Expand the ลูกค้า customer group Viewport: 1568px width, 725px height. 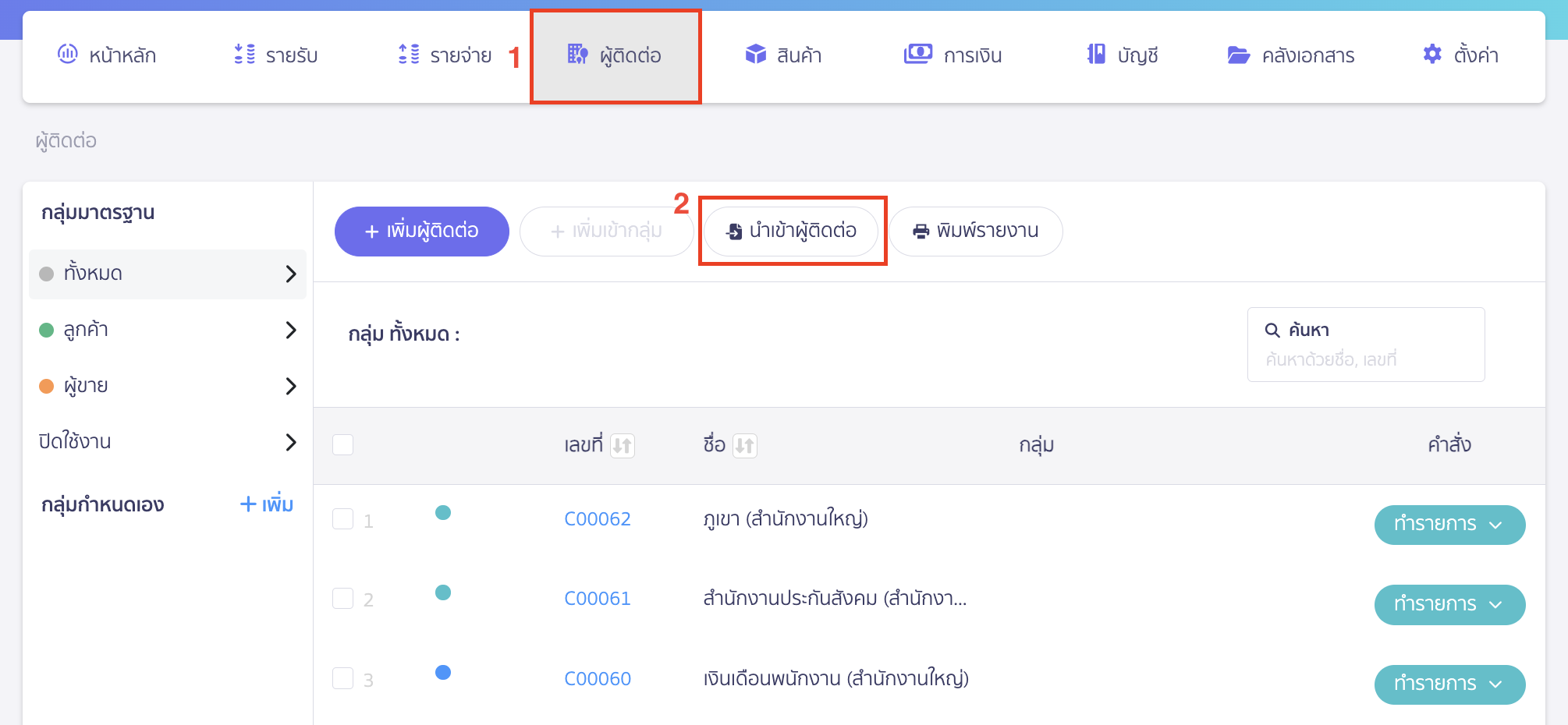[x=293, y=330]
